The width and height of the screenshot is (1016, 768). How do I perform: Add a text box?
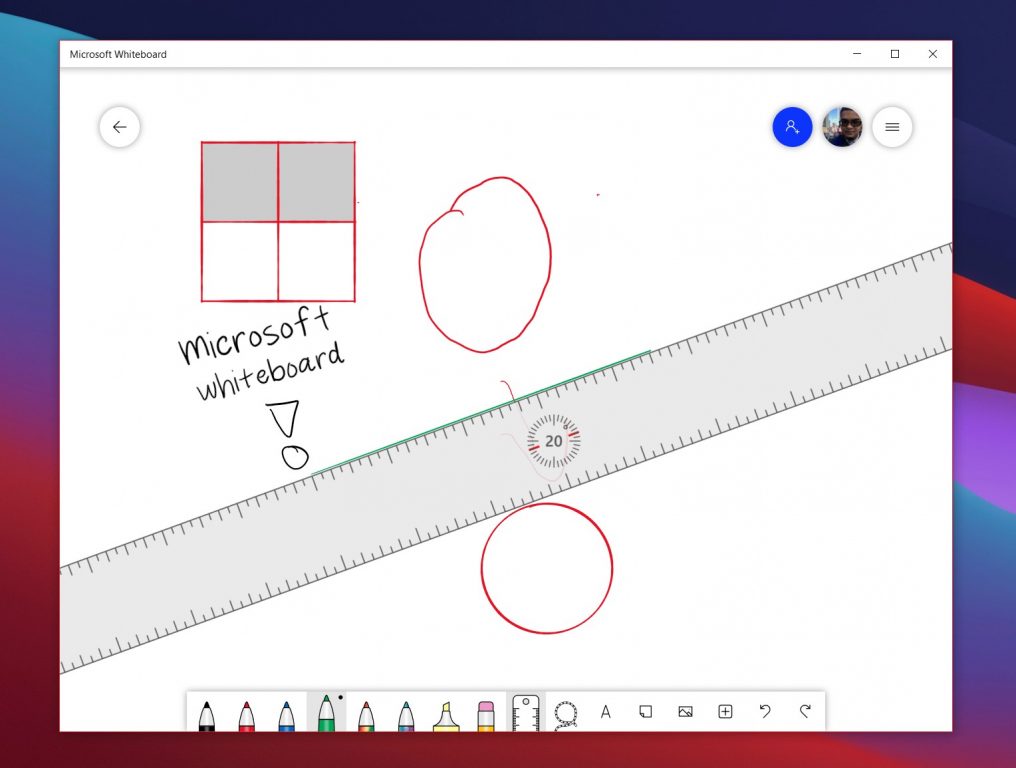(x=605, y=712)
